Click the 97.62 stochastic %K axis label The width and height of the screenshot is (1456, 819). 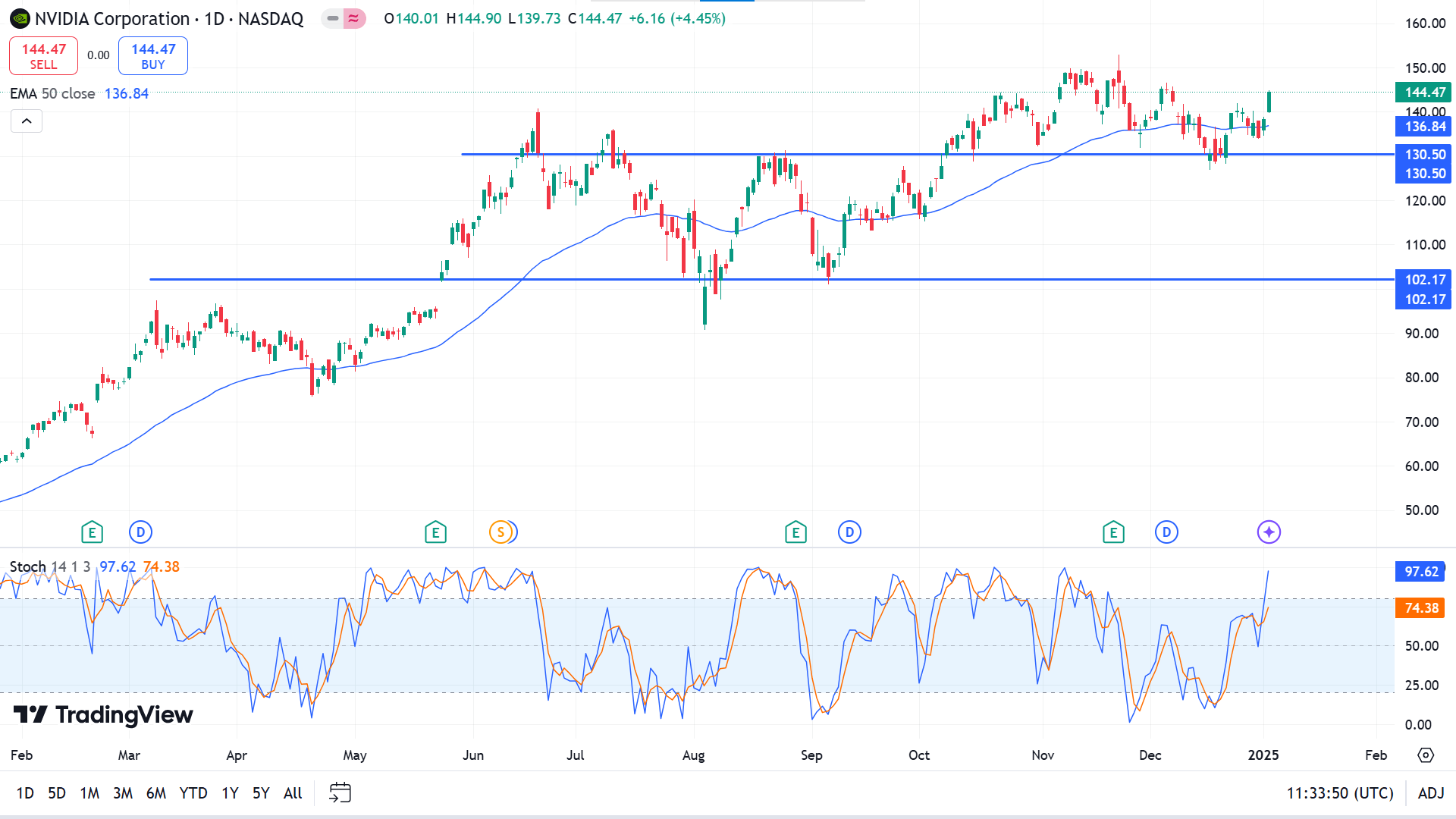pyautogui.click(x=1420, y=572)
